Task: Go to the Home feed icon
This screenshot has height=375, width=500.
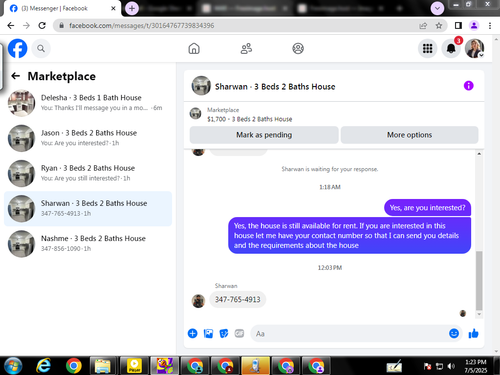Action: [x=194, y=48]
